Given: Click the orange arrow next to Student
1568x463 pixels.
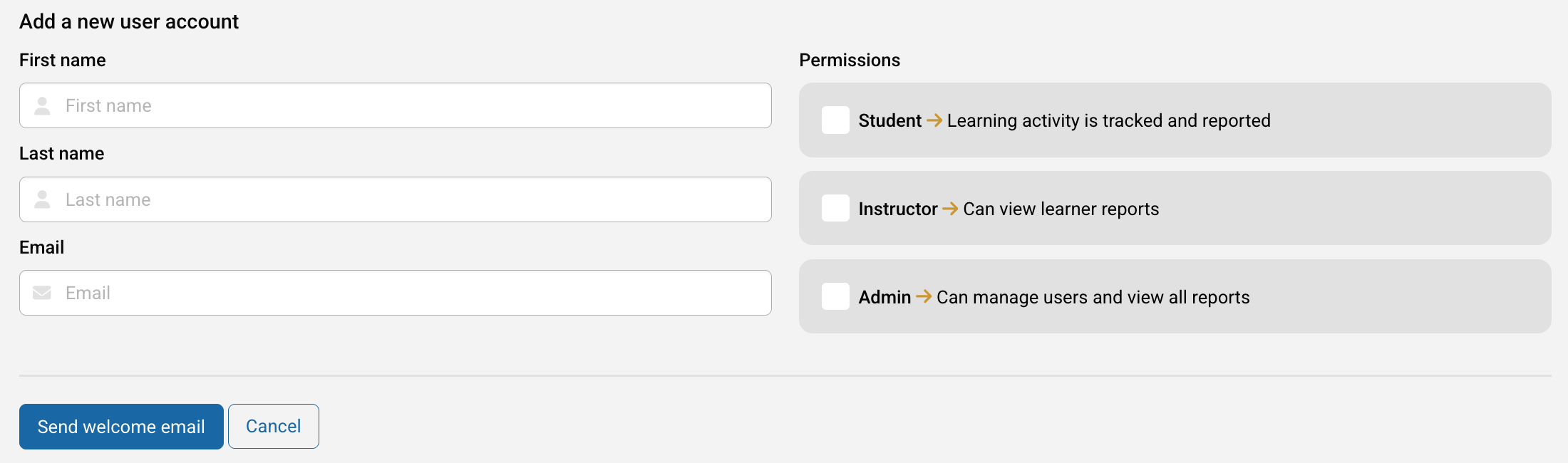Looking at the screenshot, I should pyautogui.click(x=934, y=120).
